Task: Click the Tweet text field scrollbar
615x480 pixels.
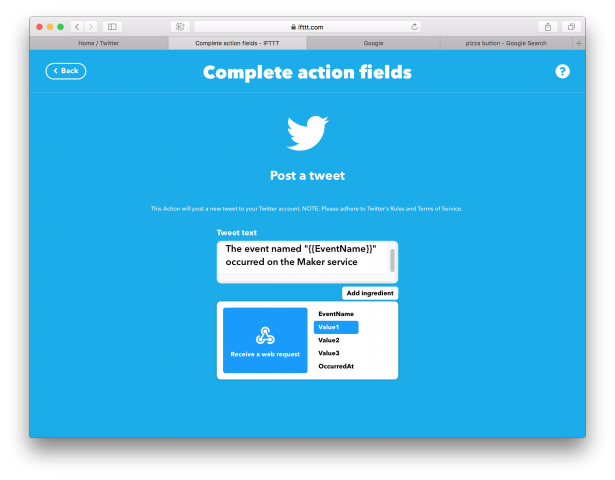Action: [x=392, y=260]
